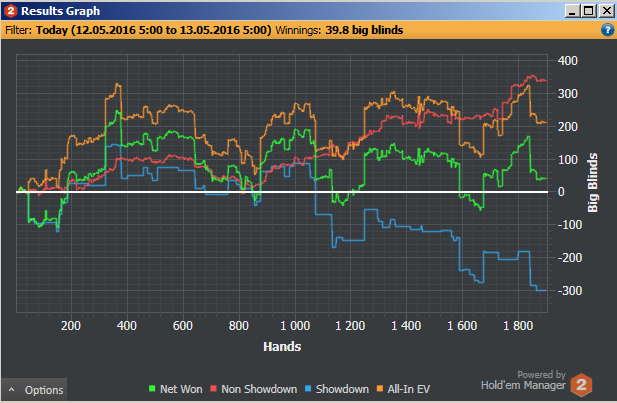
Task: Click the Hold'em Manager 2 orange logo
Action: 581,385
